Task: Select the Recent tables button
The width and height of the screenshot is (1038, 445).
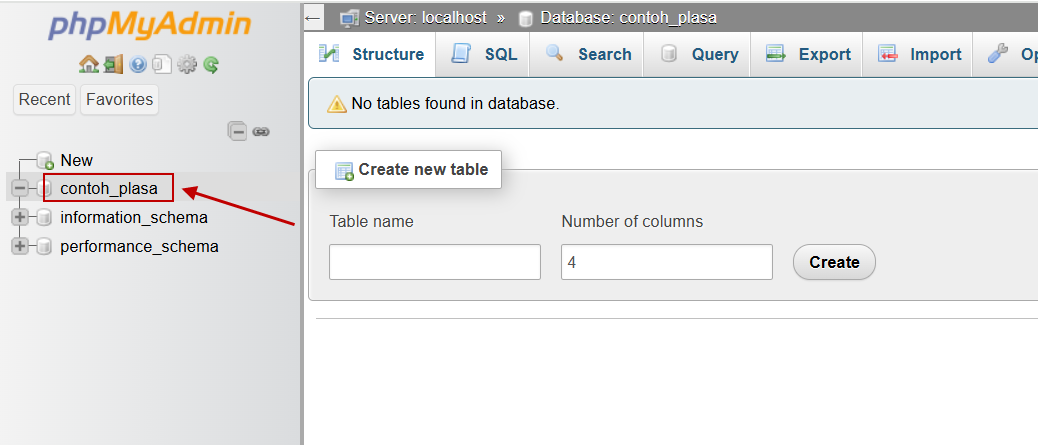Action: click(x=44, y=99)
